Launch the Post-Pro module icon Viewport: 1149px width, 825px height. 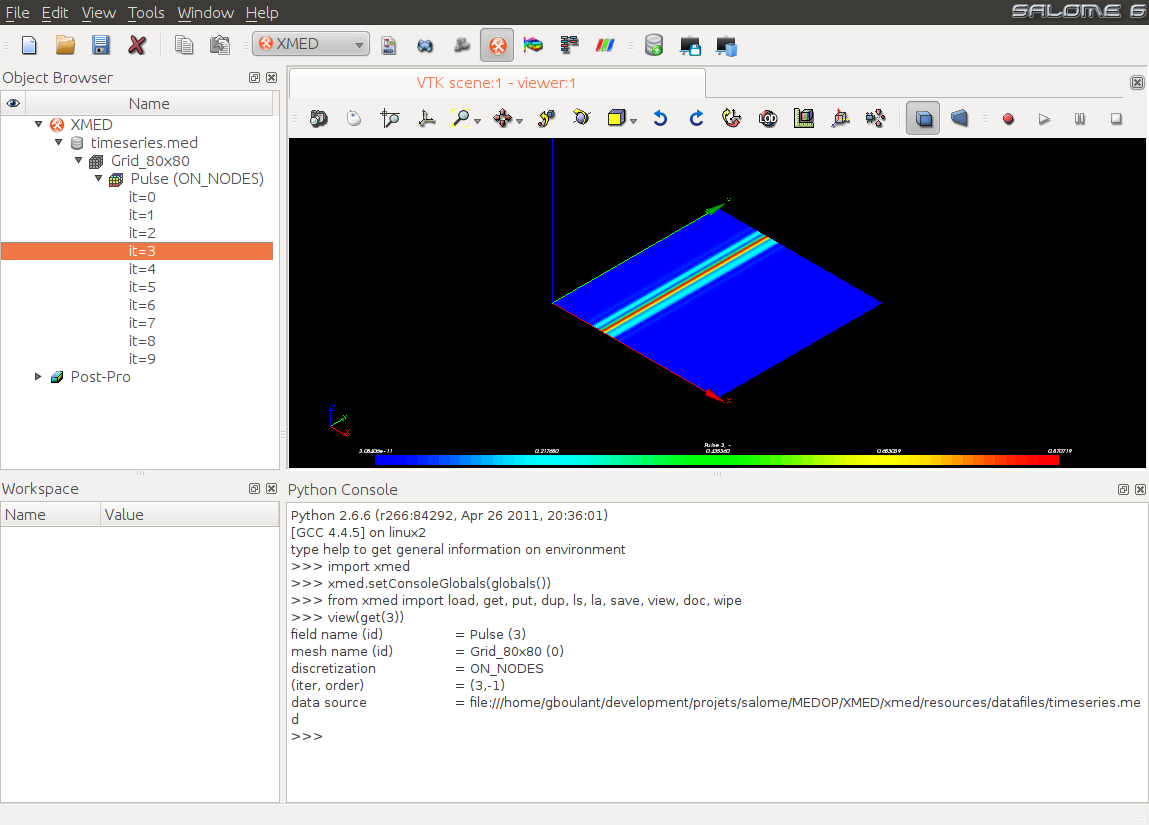(x=533, y=45)
